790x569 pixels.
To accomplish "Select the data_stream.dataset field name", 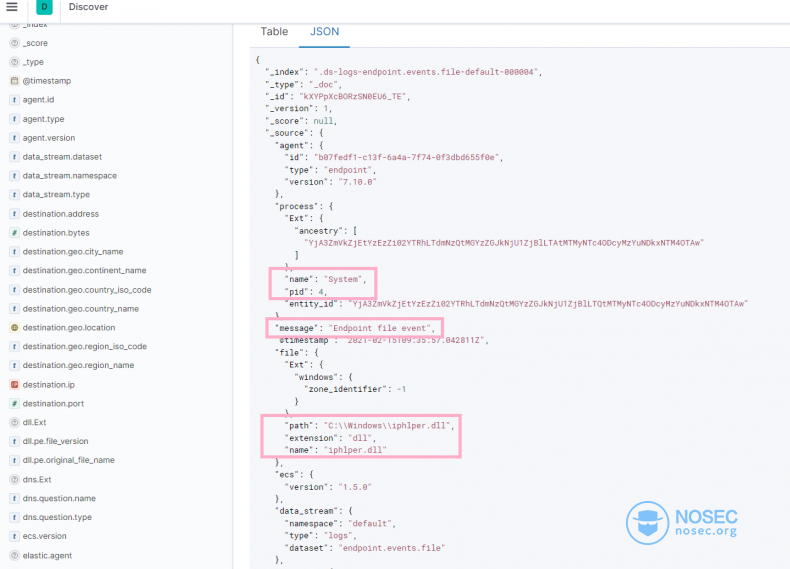I will click(62, 157).
